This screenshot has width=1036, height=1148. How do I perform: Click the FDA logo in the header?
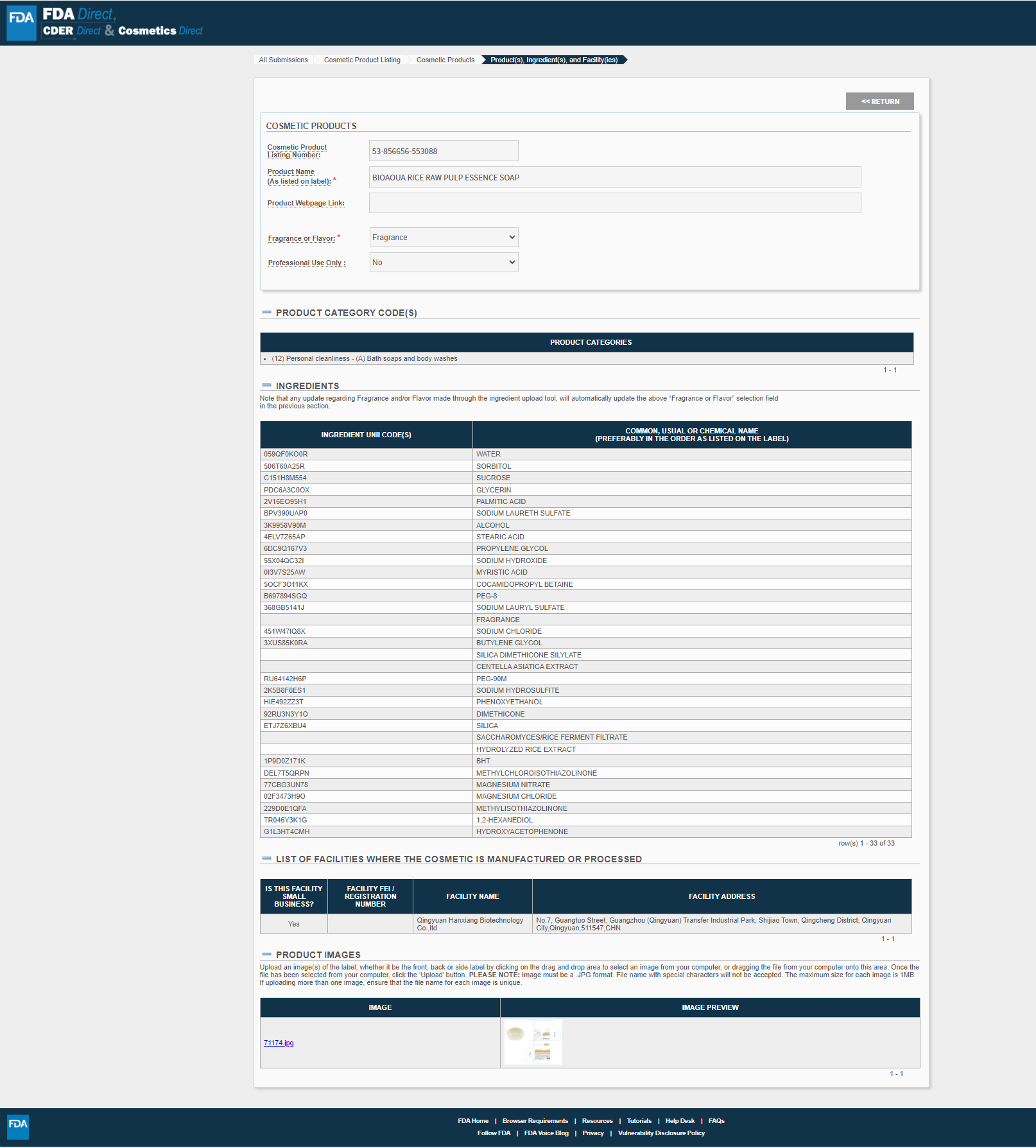coord(21,22)
